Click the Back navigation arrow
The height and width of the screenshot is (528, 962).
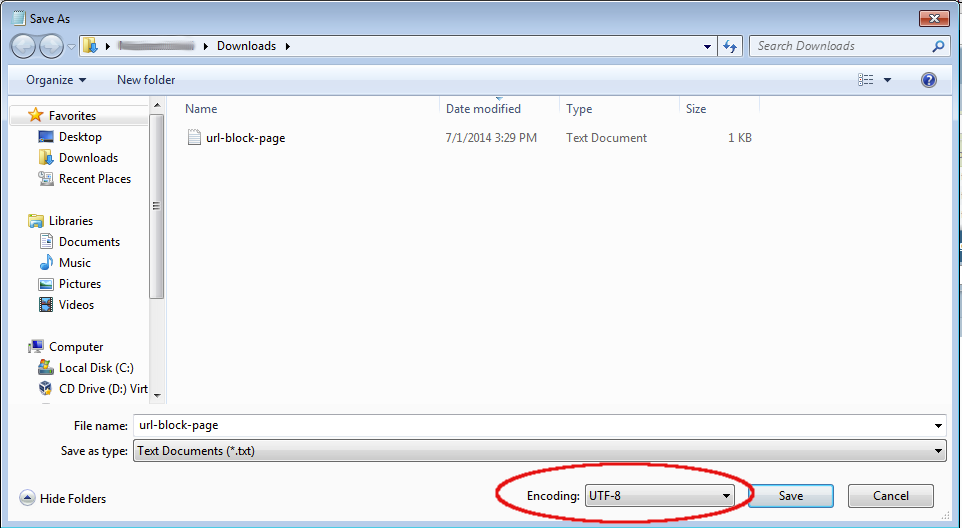[x=24, y=46]
